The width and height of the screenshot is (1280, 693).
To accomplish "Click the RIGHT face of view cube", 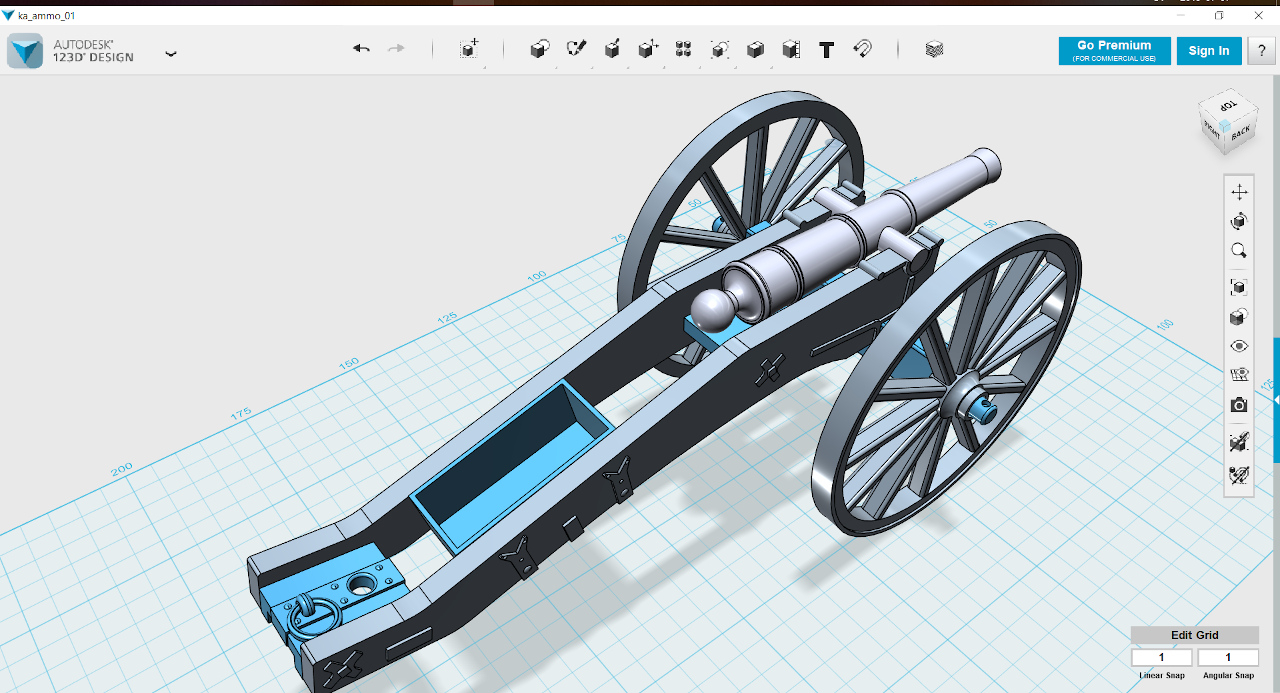I will point(1212,128).
